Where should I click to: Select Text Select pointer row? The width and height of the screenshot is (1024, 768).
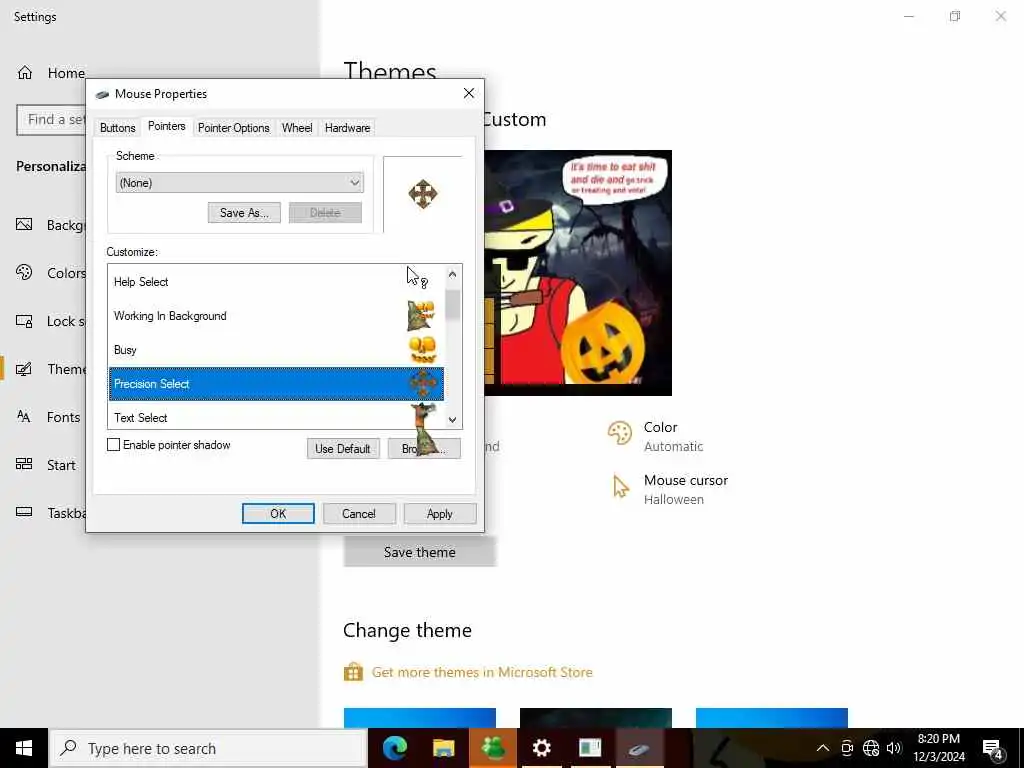pyautogui.click(x=276, y=417)
